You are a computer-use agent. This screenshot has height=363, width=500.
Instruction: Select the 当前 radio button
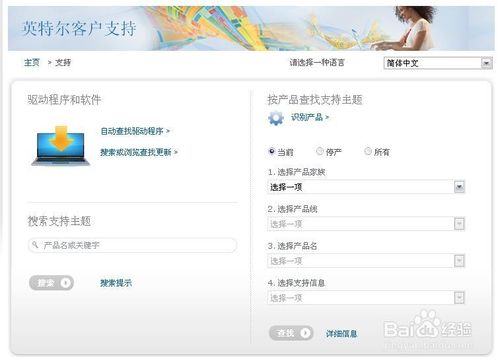pyautogui.click(x=272, y=151)
